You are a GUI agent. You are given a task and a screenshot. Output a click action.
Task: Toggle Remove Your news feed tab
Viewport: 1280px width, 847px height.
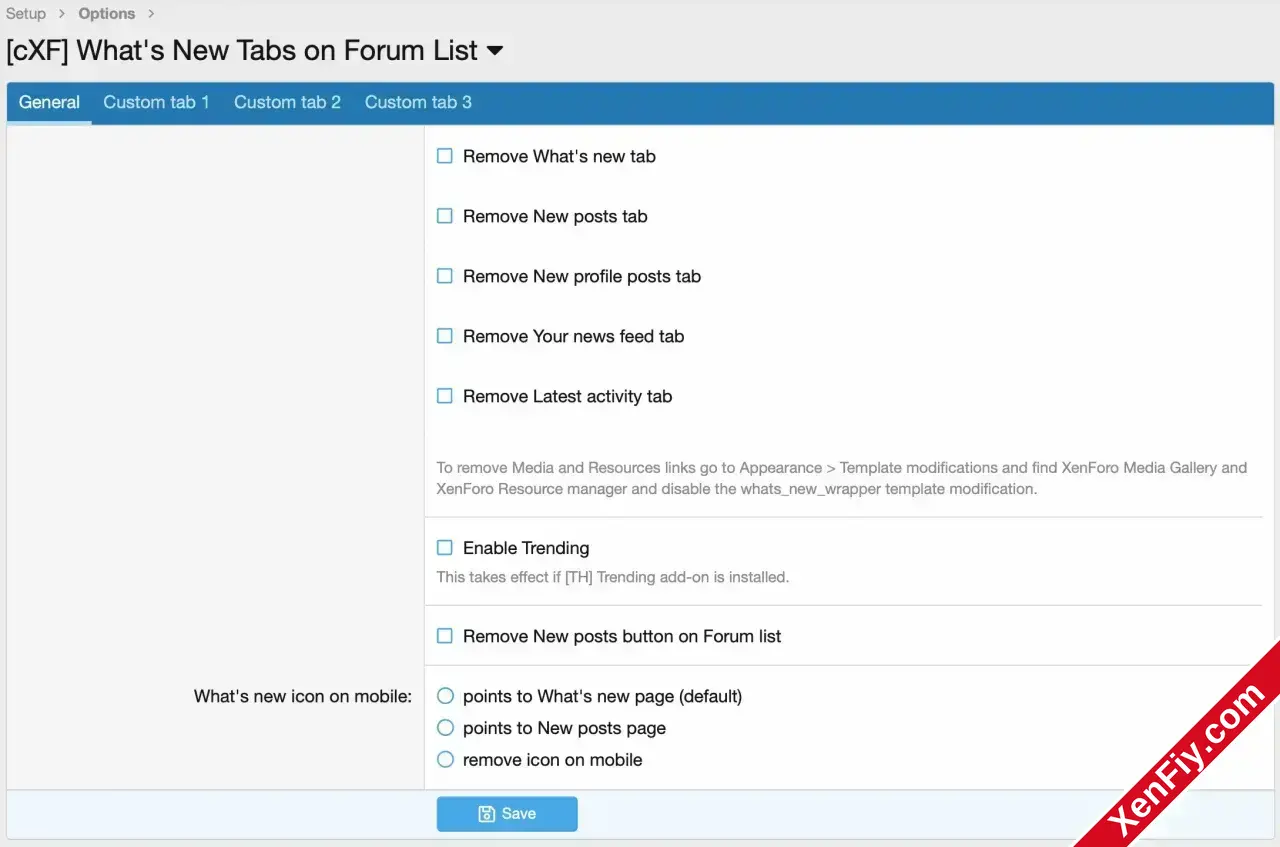(445, 336)
